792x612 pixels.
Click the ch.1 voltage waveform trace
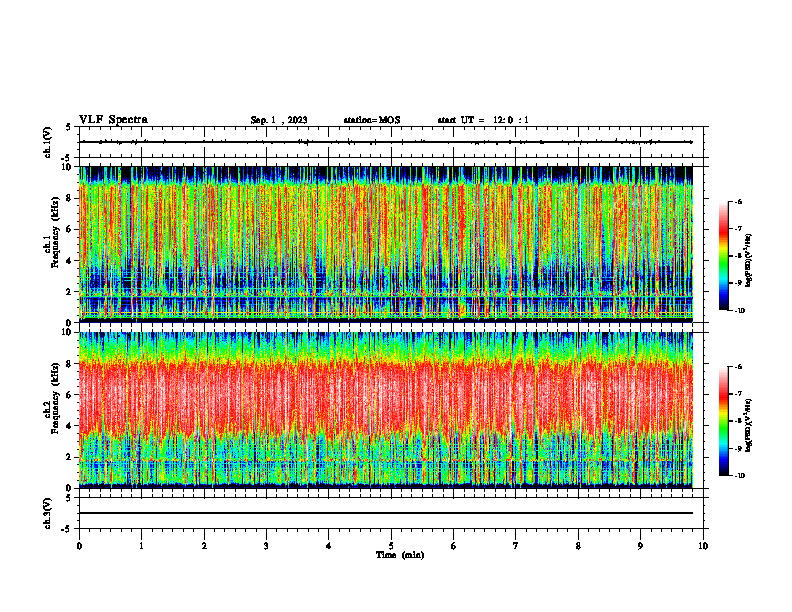coord(386,142)
